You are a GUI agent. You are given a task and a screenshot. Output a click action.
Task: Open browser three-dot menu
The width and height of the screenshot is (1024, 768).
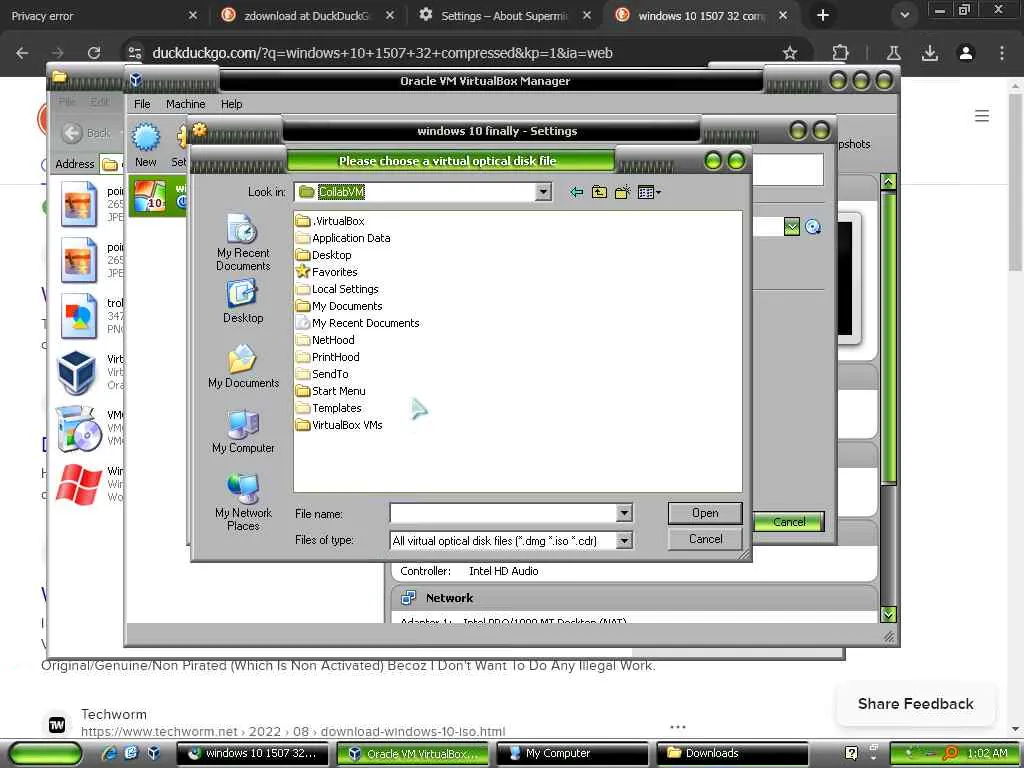coord(1002,53)
